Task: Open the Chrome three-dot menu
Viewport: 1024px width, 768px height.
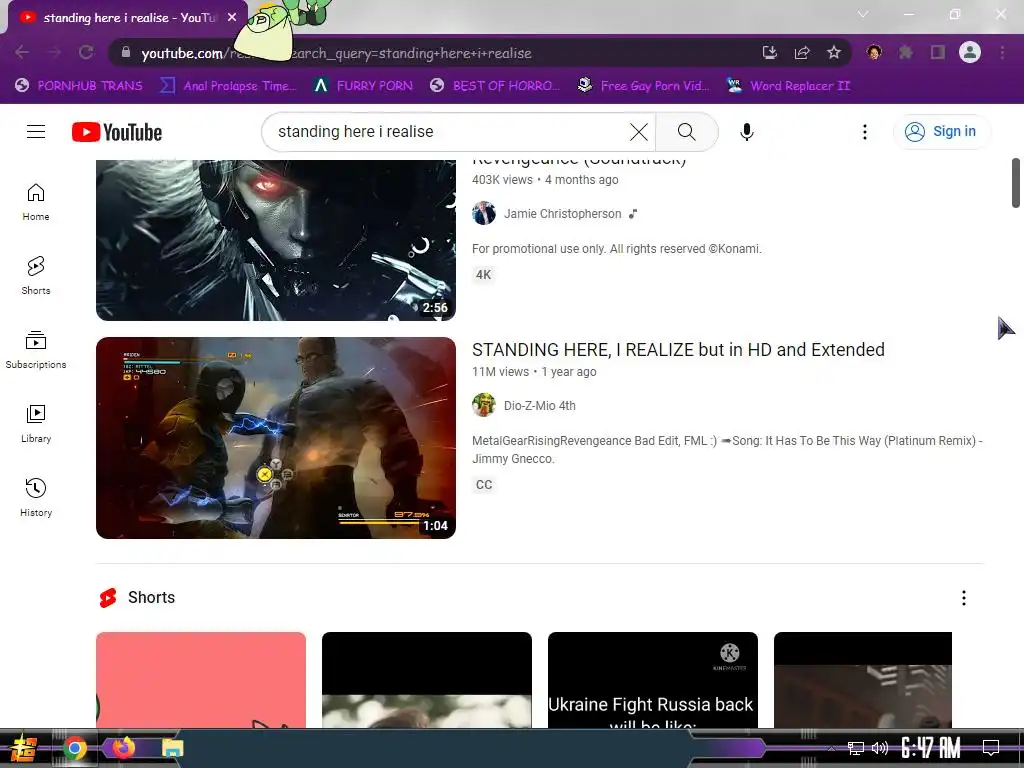Action: pyautogui.click(x=1002, y=52)
